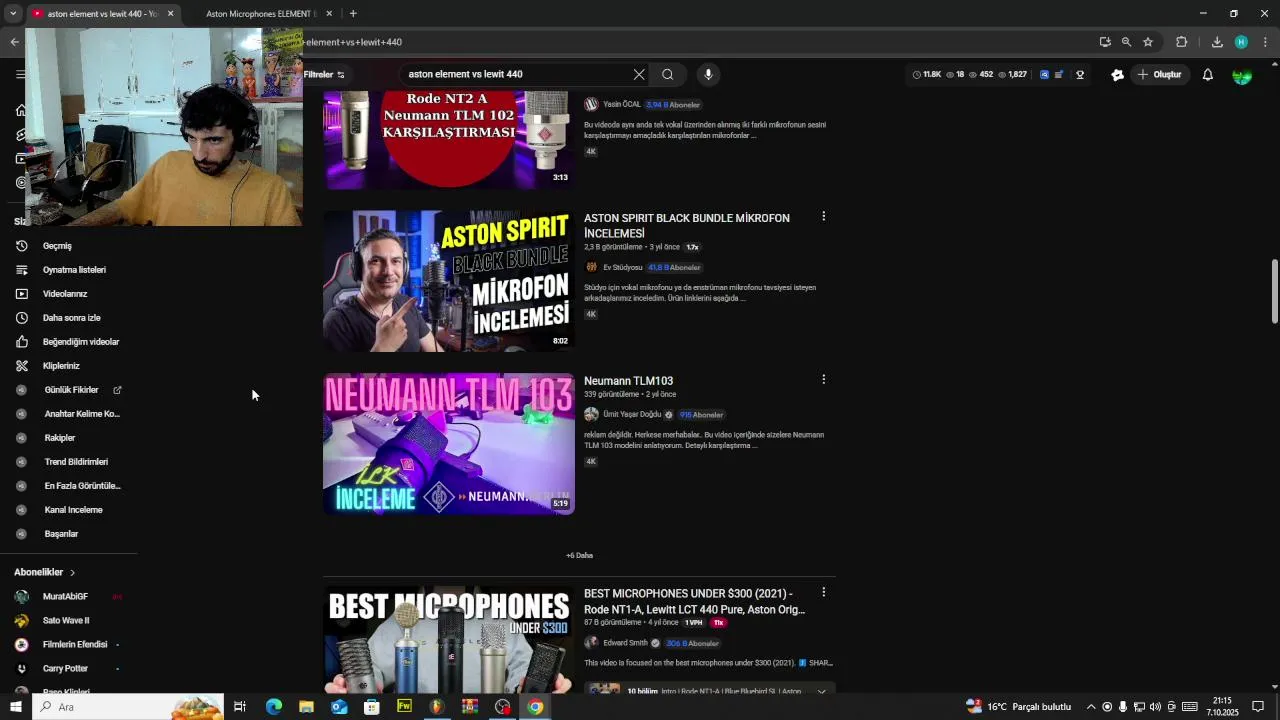This screenshot has height=720, width=1280.
Task: Visit the Yasin ÖCAL channel
Action: click(621, 105)
